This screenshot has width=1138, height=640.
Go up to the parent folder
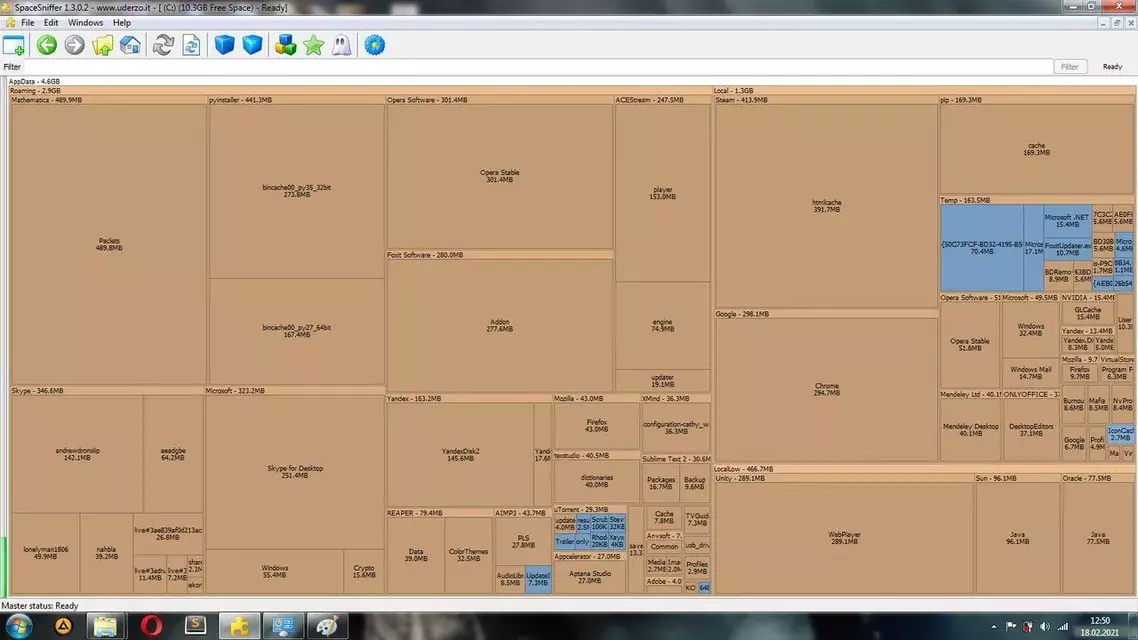[x=102, y=45]
